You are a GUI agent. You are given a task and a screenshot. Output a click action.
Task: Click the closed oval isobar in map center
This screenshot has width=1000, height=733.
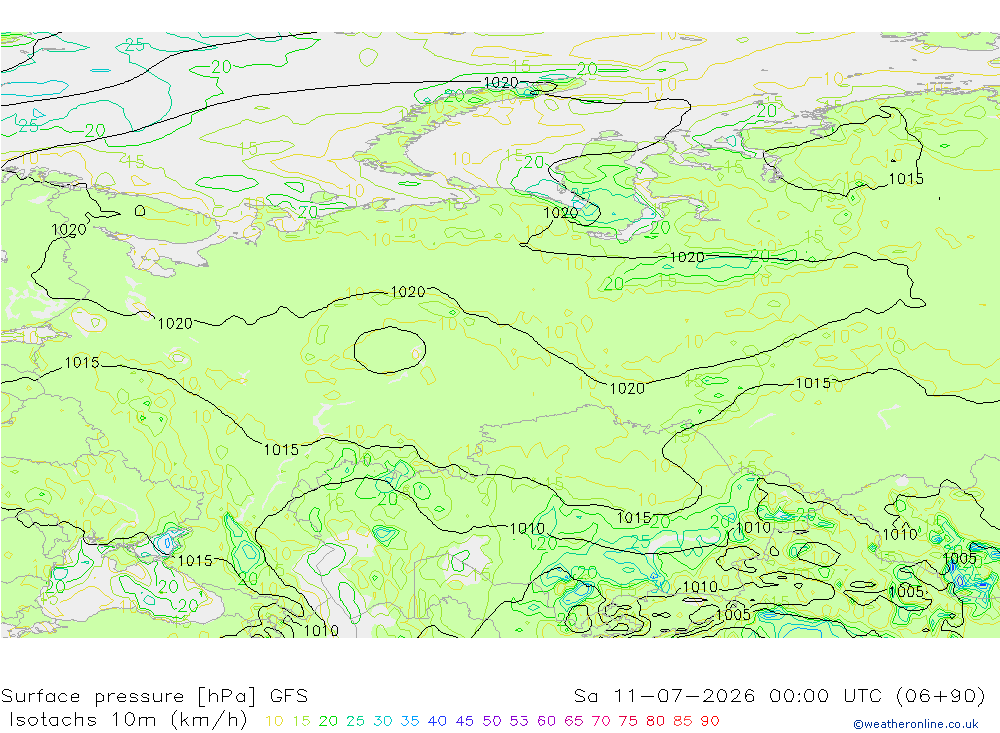(x=390, y=350)
